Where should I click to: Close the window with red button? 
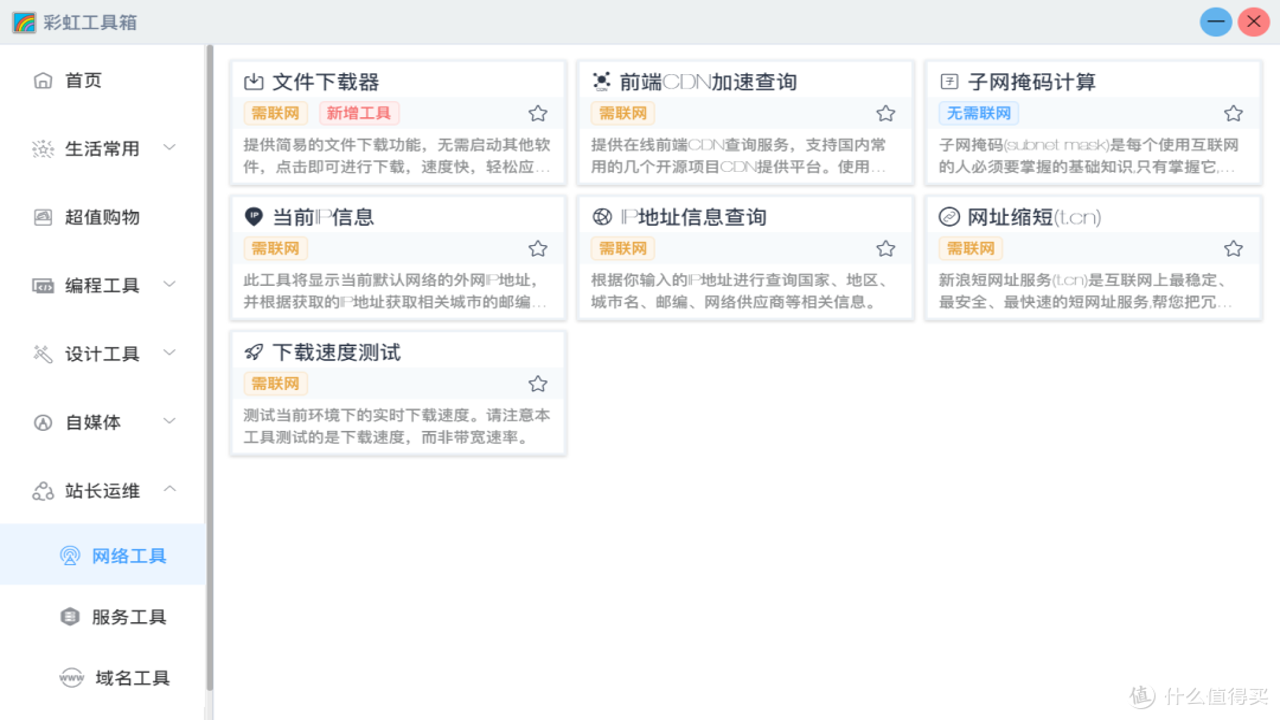(1253, 22)
